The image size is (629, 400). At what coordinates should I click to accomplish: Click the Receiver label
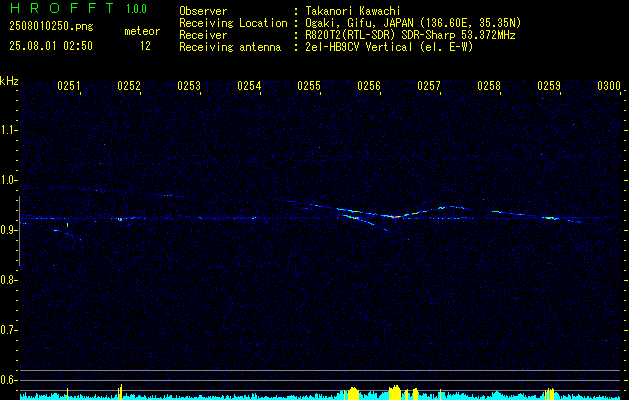(203, 35)
